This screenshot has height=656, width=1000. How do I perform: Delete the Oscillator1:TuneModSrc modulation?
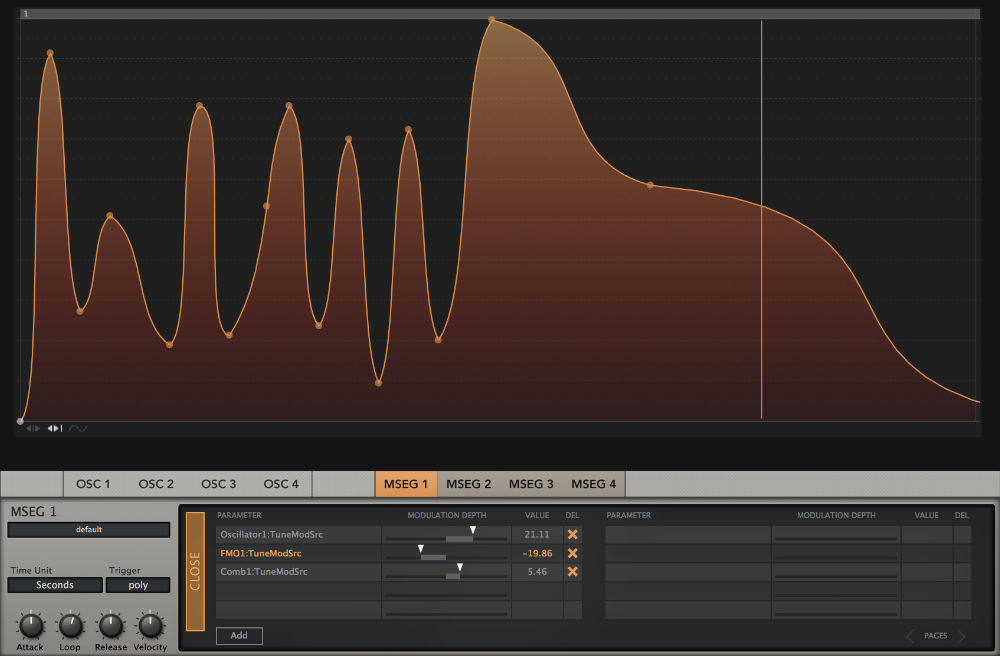572,534
